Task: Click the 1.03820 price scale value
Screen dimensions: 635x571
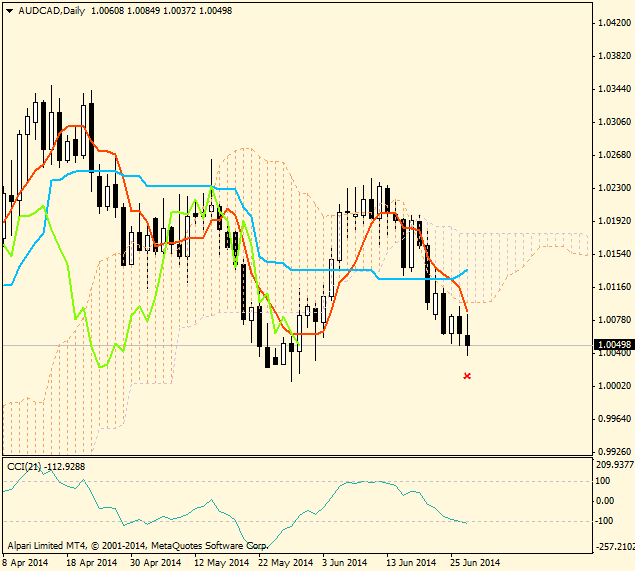Action: coord(614,55)
